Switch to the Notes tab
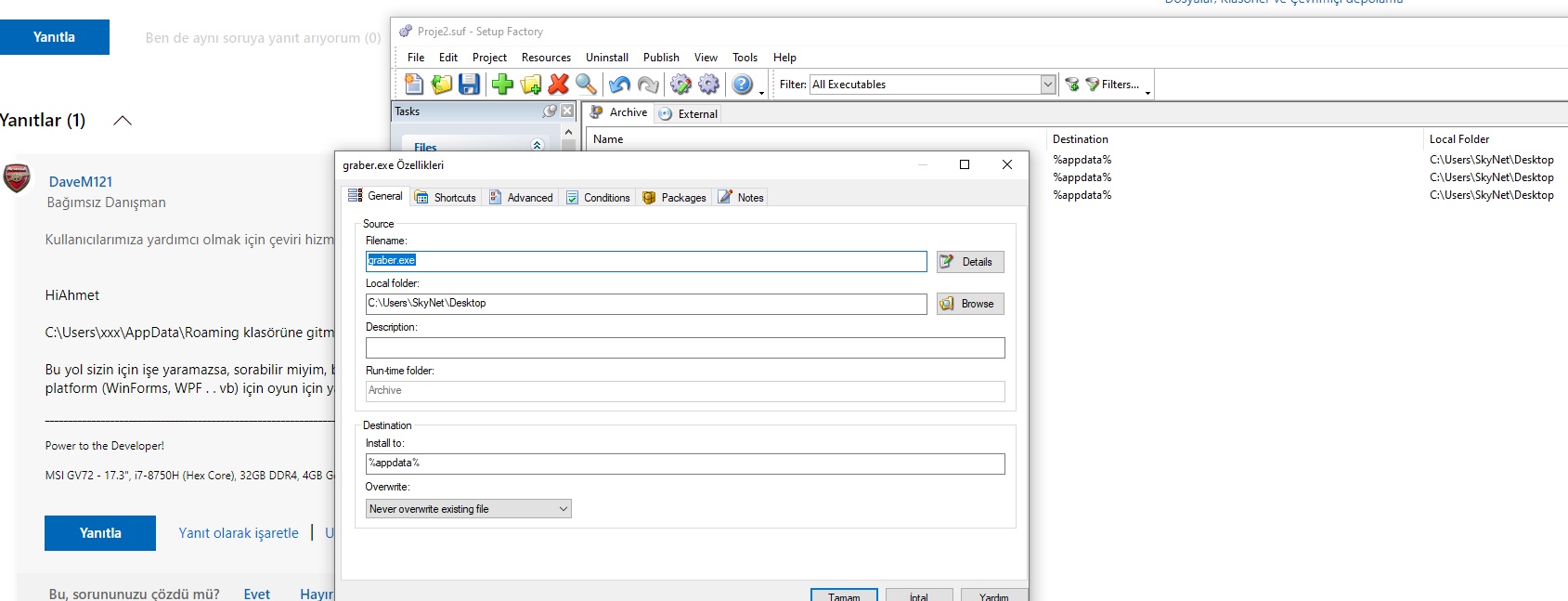The height and width of the screenshot is (601, 1568). coord(741,198)
